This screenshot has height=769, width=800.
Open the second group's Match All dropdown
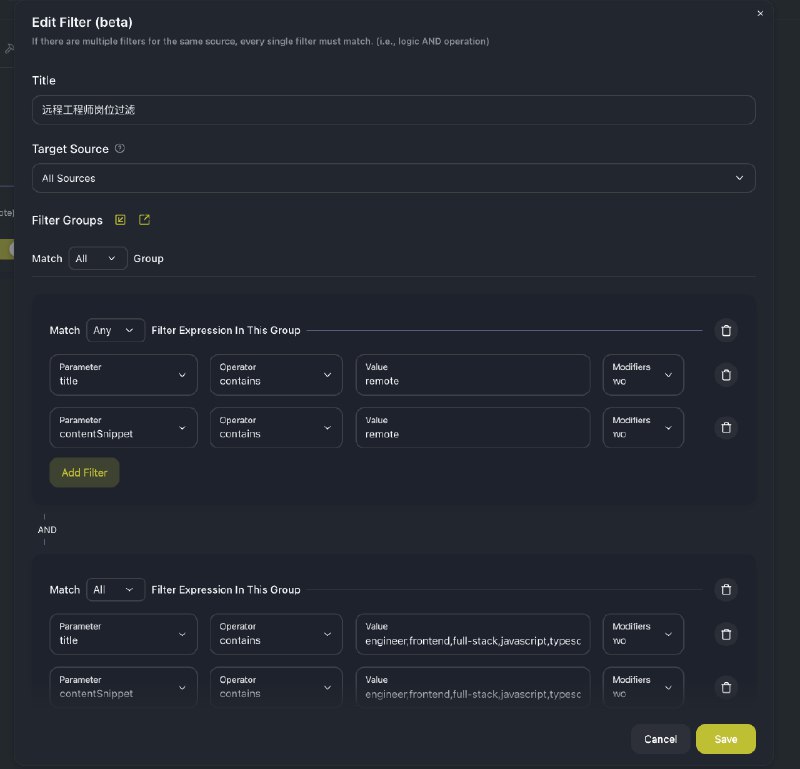click(x=115, y=590)
